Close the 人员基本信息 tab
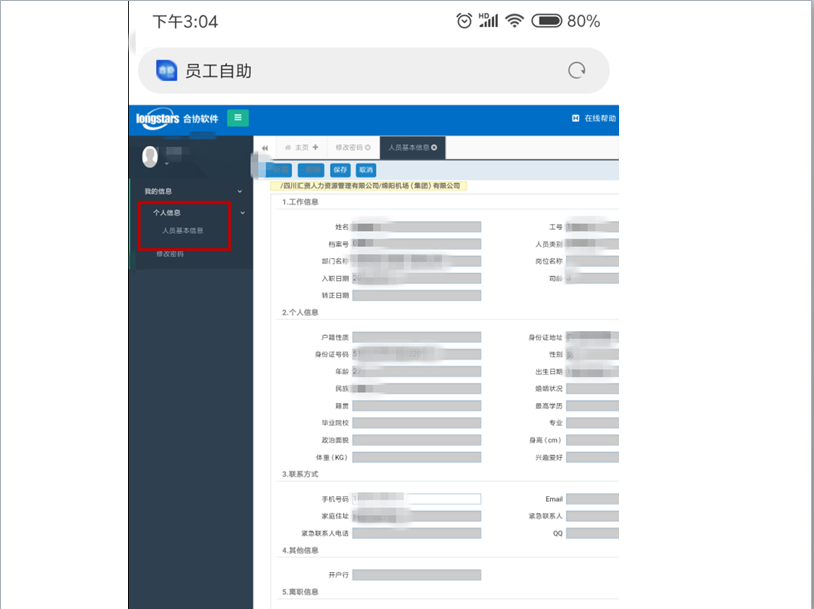The image size is (814, 609). [434, 147]
